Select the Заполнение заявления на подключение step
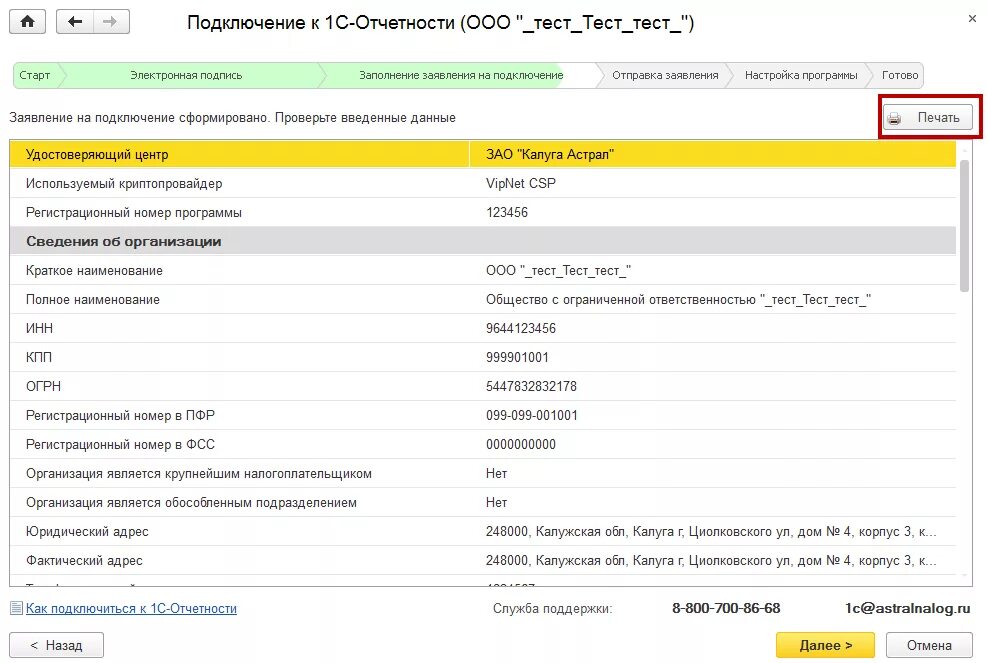 pos(460,75)
